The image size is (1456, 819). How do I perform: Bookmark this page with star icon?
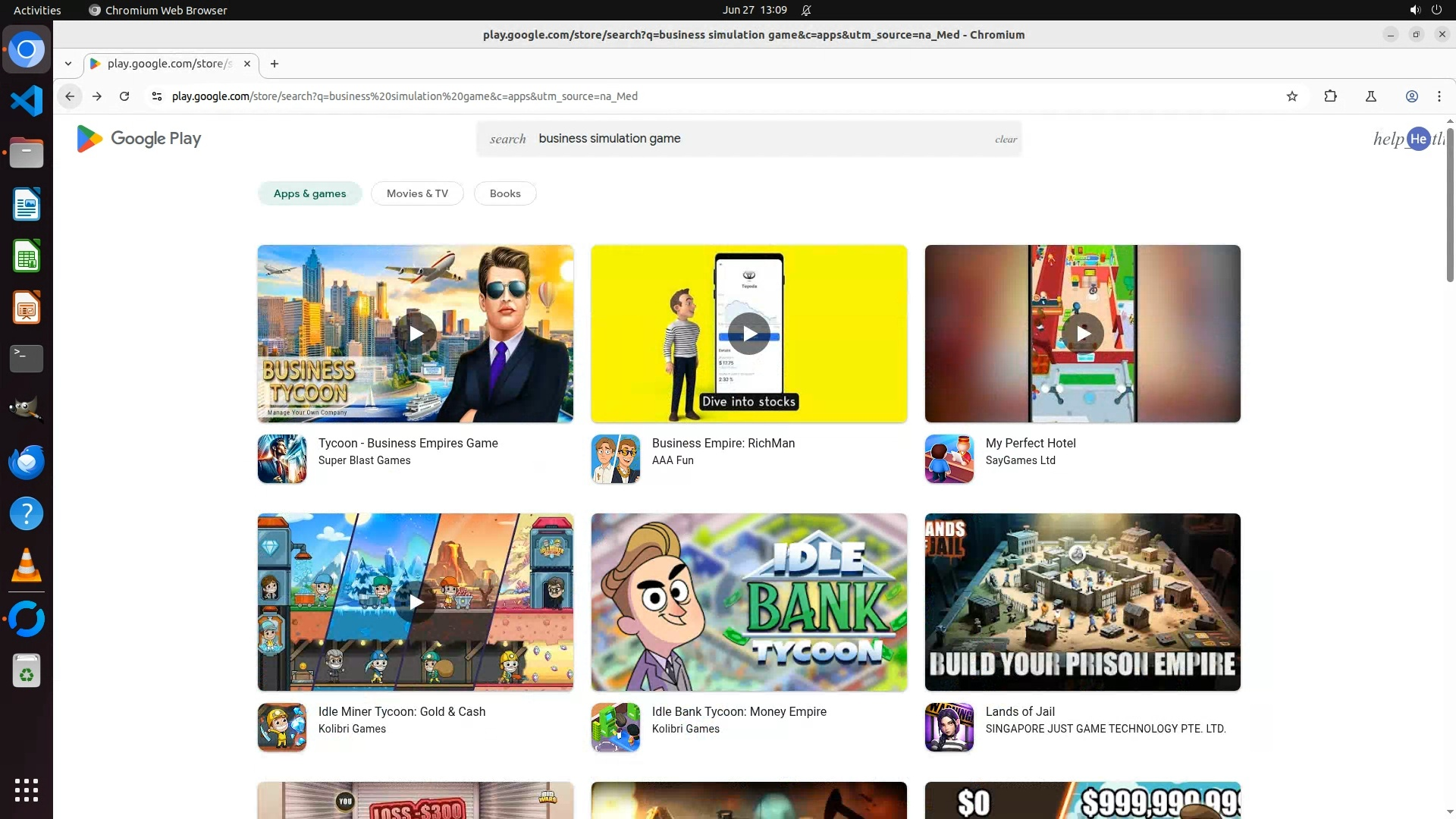(1292, 96)
